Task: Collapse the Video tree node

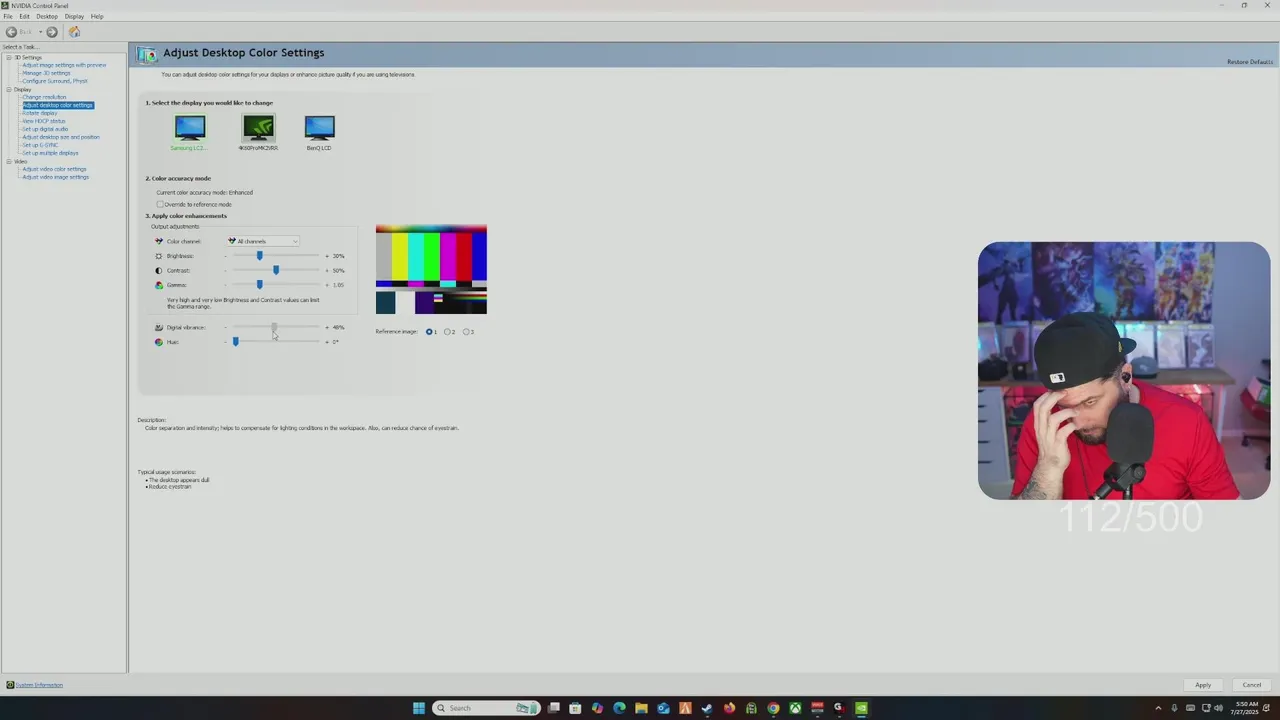Action: [x=9, y=161]
